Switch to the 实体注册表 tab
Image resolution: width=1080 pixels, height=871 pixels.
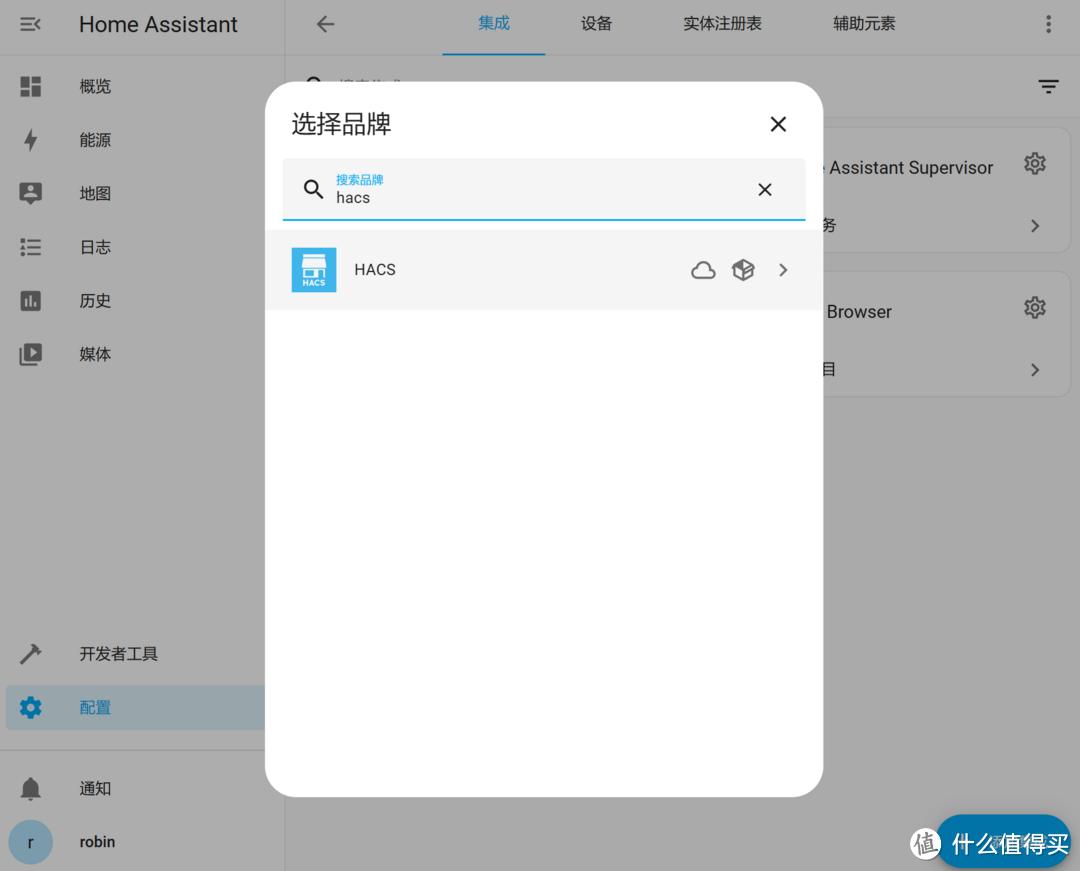(722, 23)
